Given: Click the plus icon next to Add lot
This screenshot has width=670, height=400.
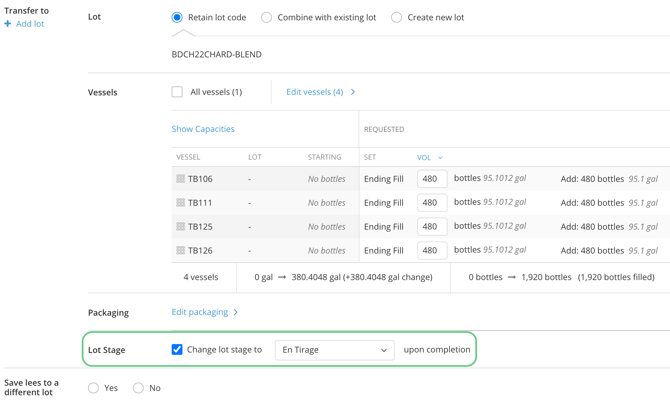Looking at the screenshot, I should [7, 24].
